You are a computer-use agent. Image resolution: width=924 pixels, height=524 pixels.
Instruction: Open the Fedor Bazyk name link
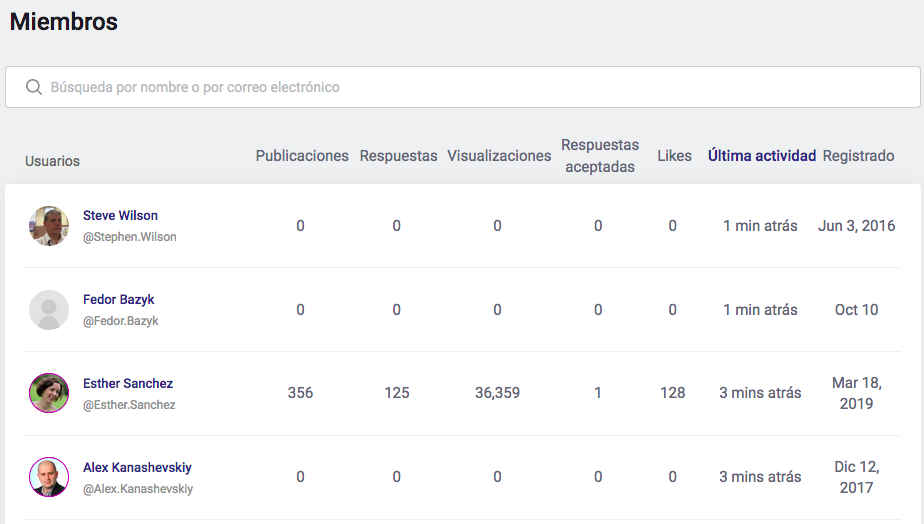[118, 300]
